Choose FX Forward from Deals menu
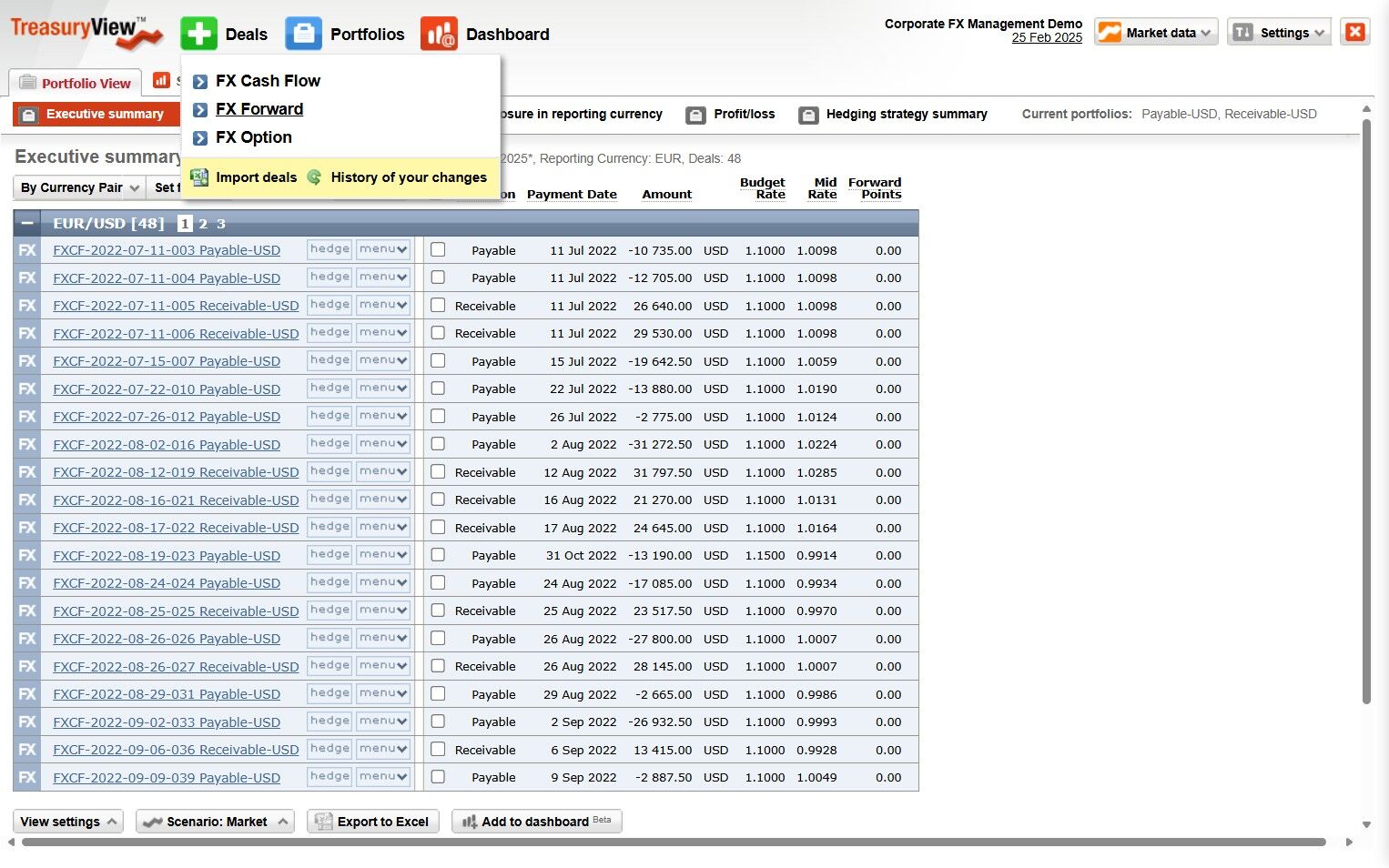The image size is (1389, 868). coord(259,109)
